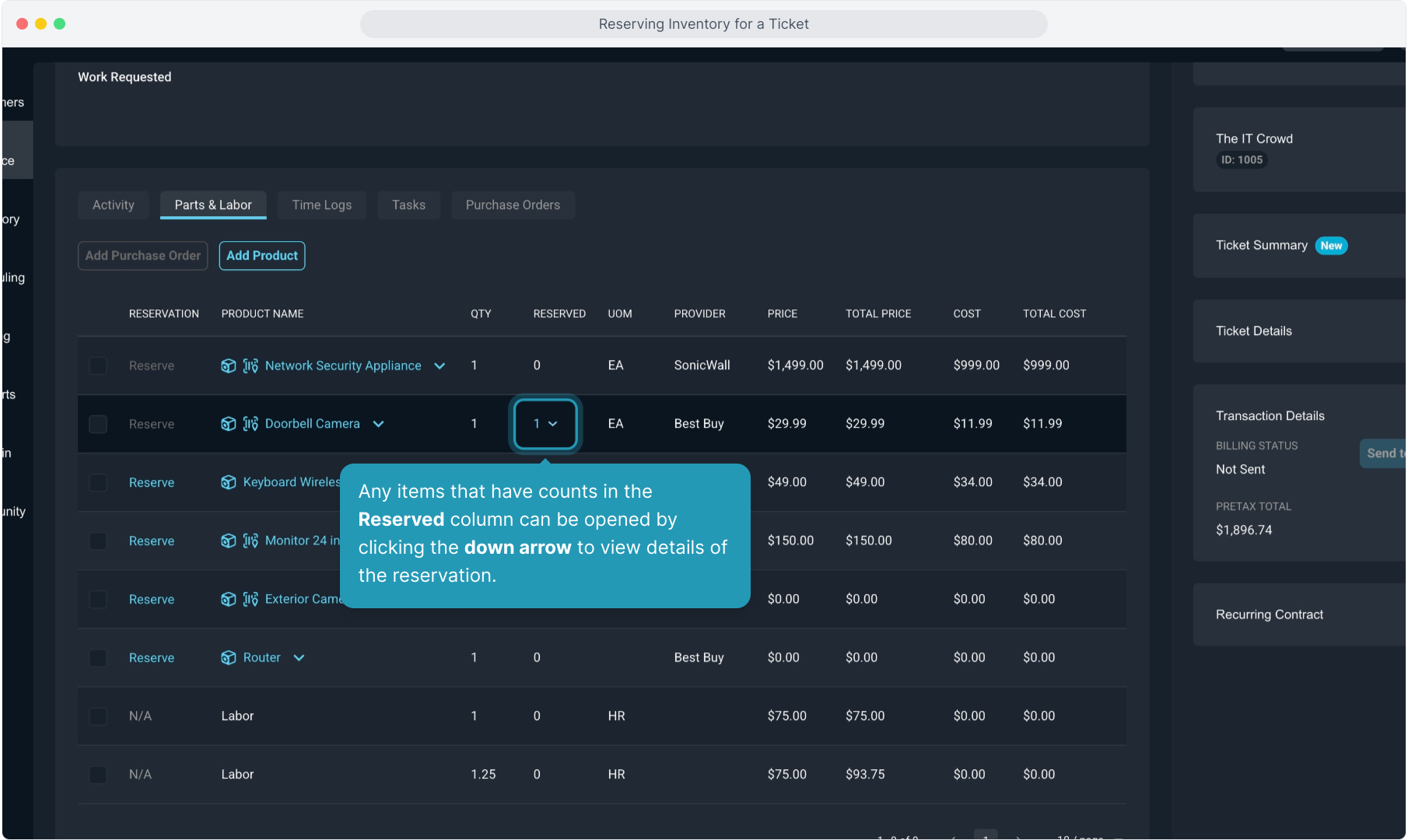The image size is (1408, 840).
Task: Click the Add Product button
Action: (262, 256)
